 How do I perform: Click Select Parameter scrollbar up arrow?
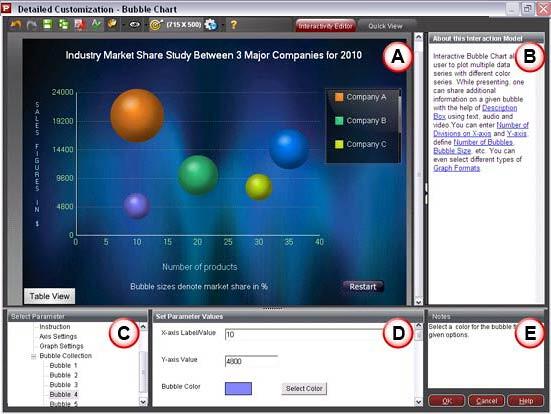coord(143,327)
